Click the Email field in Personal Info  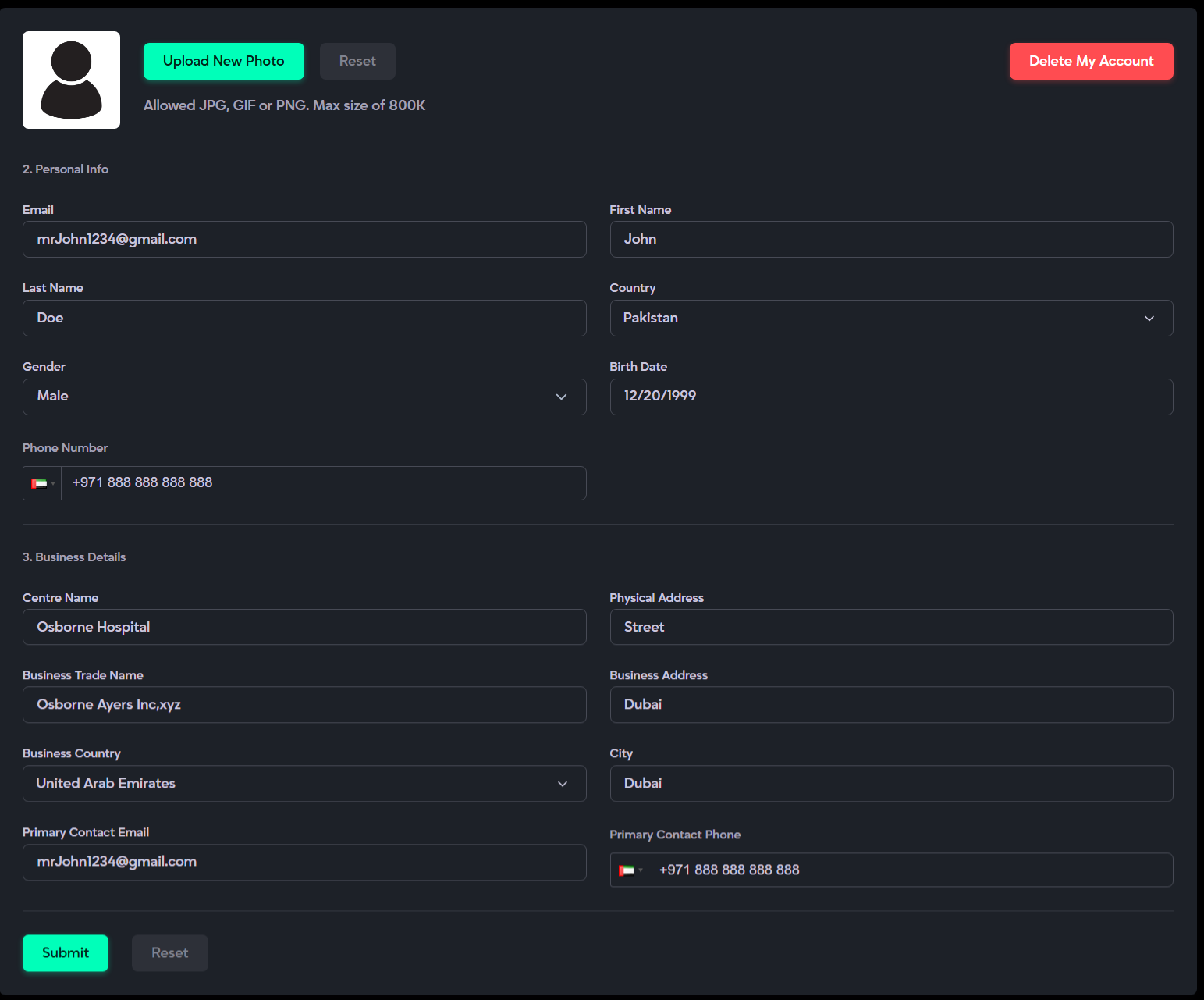[x=304, y=240]
